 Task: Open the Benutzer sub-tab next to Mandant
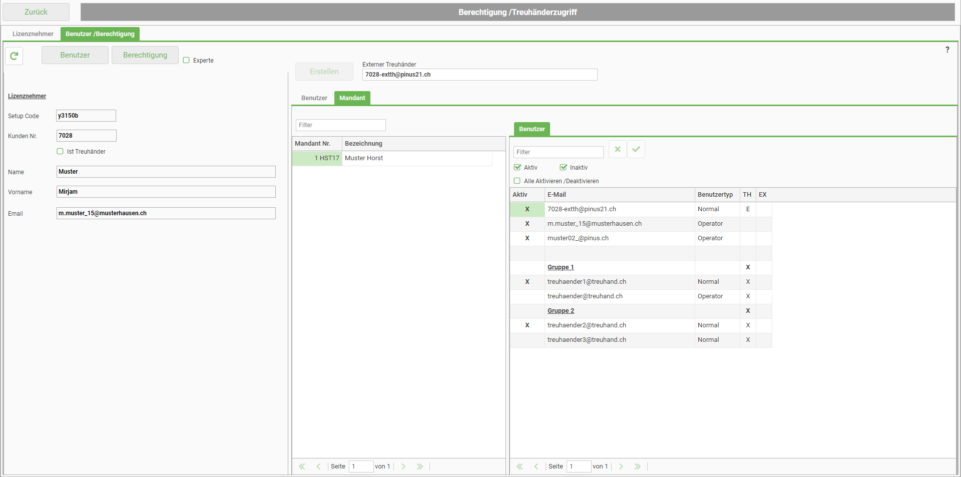coord(314,98)
